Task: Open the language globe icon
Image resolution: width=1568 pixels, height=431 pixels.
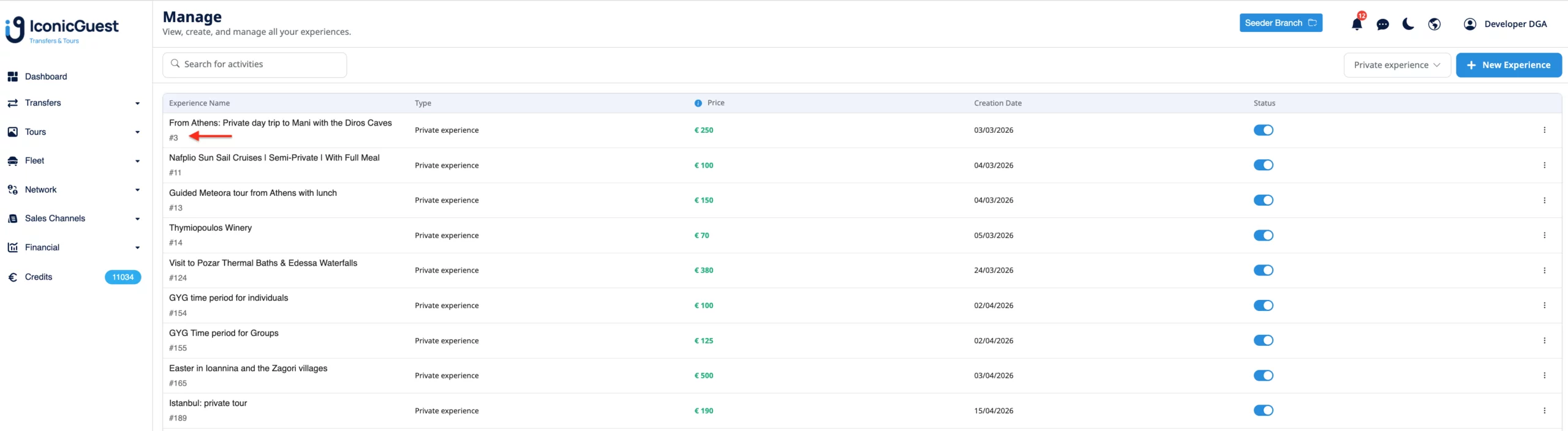Action: point(1434,24)
